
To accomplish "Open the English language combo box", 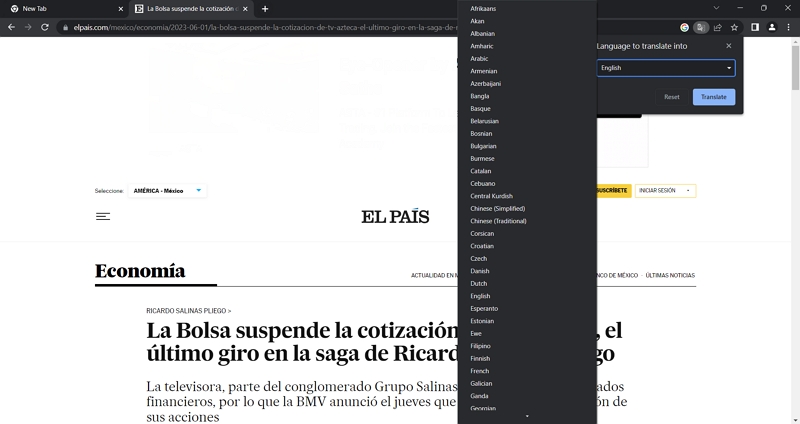I will (x=666, y=68).
